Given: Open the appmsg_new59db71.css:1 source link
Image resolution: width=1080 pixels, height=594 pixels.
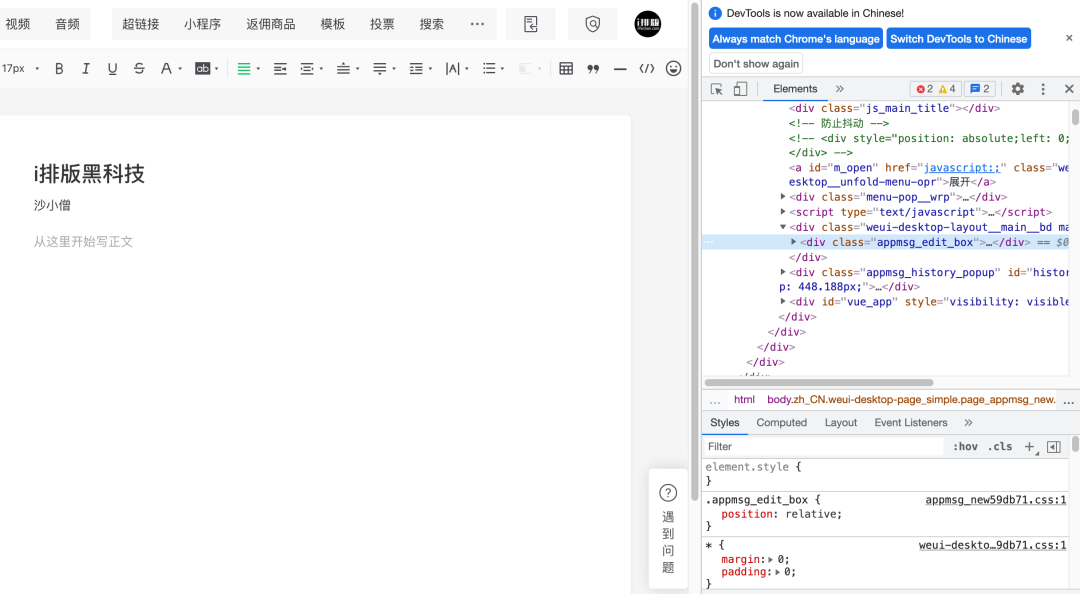Looking at the screenshot, I should point(995,500).
